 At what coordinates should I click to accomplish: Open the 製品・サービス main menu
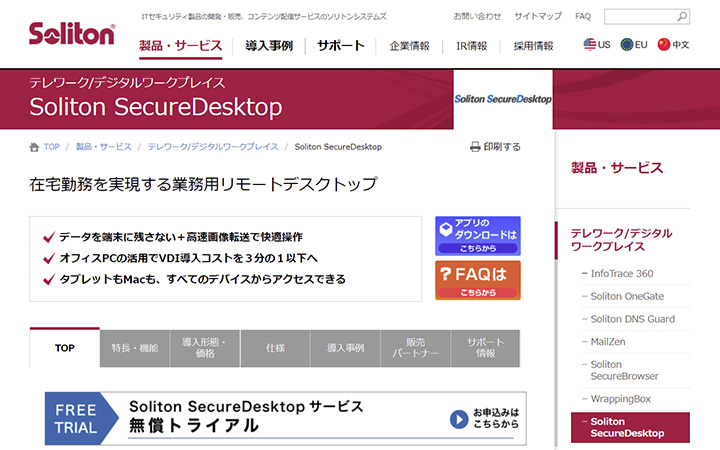click(x=180, y=46)
